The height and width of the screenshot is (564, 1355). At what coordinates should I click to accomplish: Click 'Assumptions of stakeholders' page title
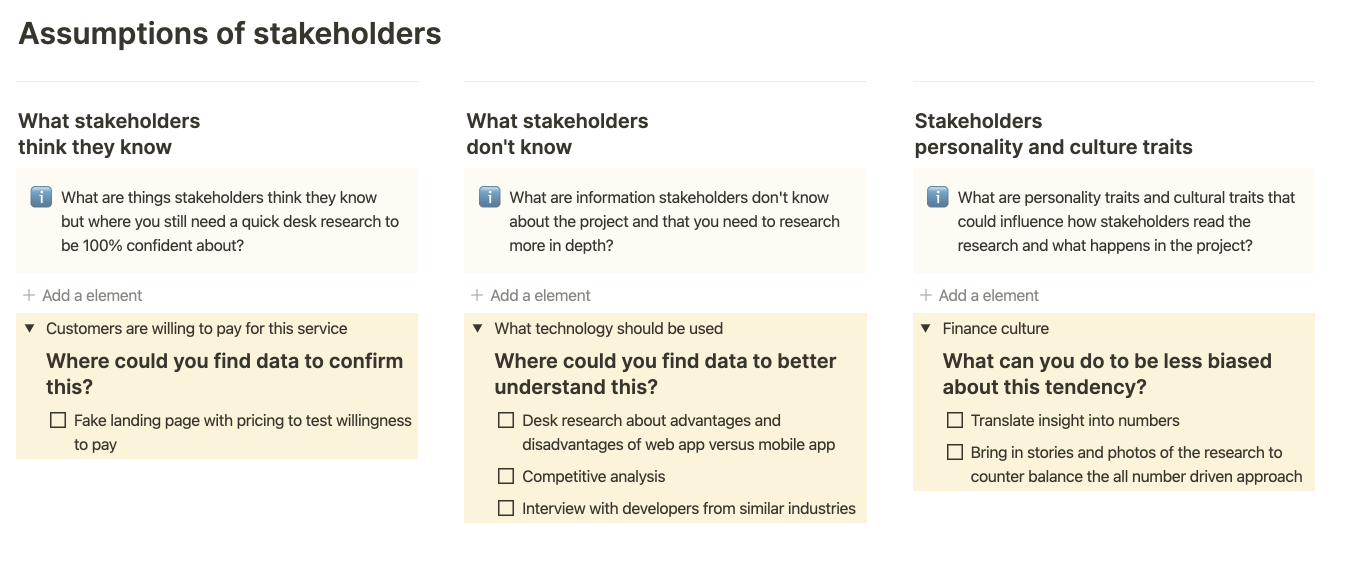pos(230,34)
